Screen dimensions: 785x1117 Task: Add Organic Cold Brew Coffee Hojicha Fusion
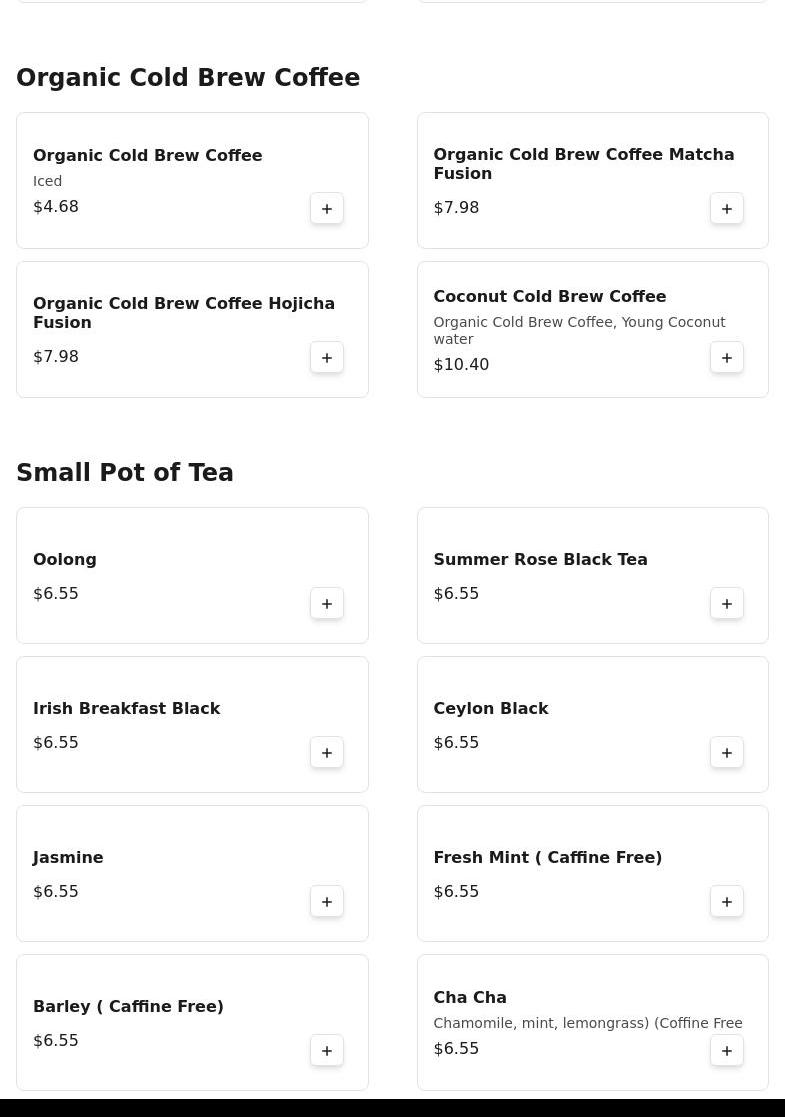(x=327, y=357)
